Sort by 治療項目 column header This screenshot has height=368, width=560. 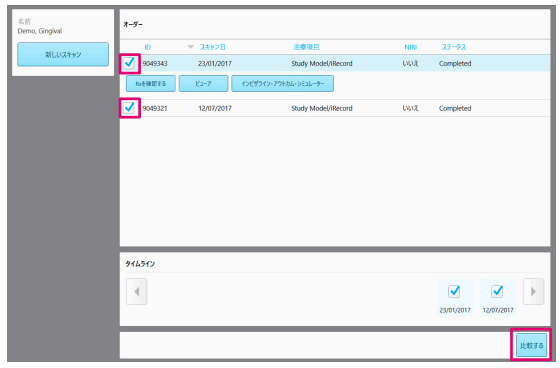(x=306, y=47)
